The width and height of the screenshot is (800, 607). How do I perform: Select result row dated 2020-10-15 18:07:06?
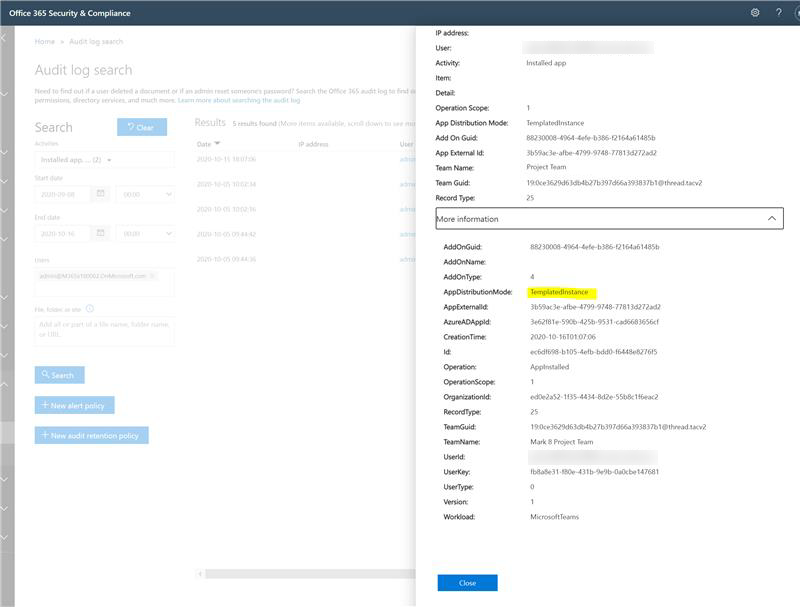click(305, 159)
